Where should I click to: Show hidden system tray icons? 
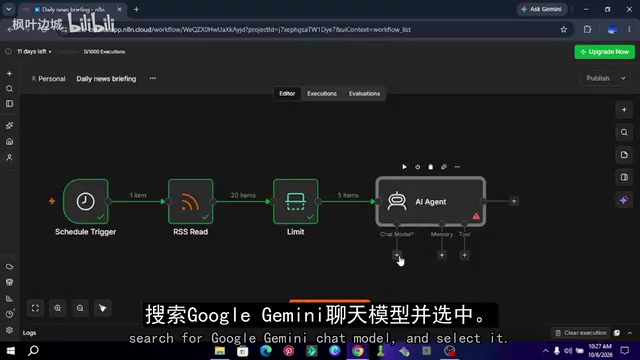click(545, 351)
